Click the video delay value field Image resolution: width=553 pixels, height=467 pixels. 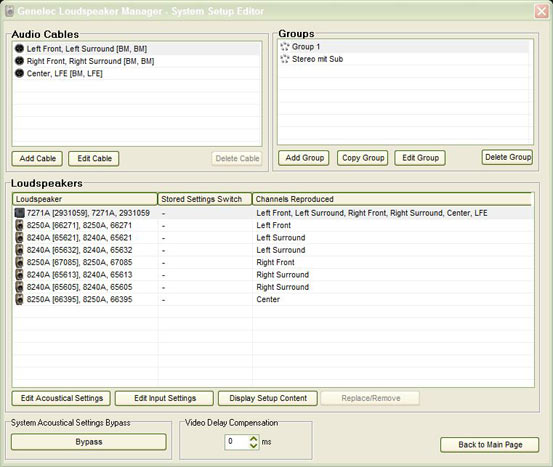237,442
